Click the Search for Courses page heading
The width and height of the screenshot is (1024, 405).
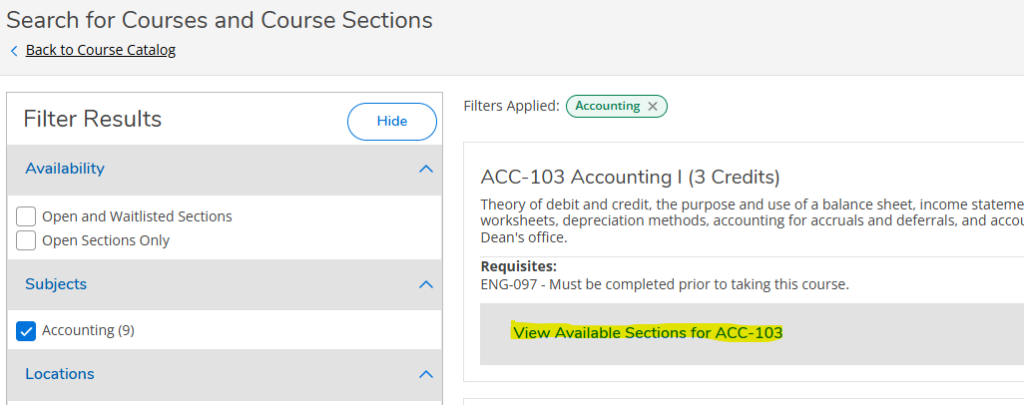coord(220,19)
